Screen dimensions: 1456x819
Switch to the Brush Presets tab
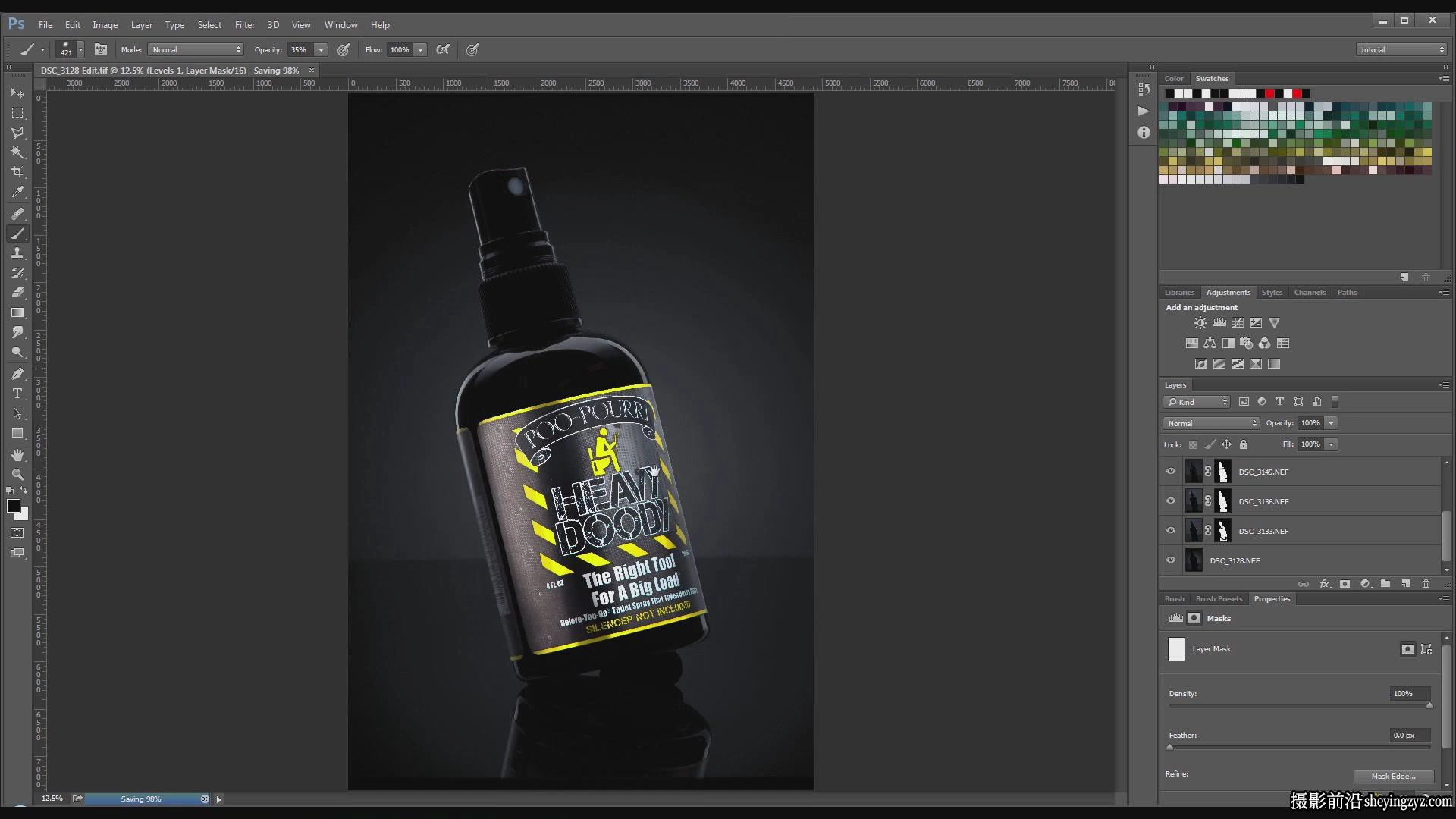pyautogui.click(x=1219, y=599)
